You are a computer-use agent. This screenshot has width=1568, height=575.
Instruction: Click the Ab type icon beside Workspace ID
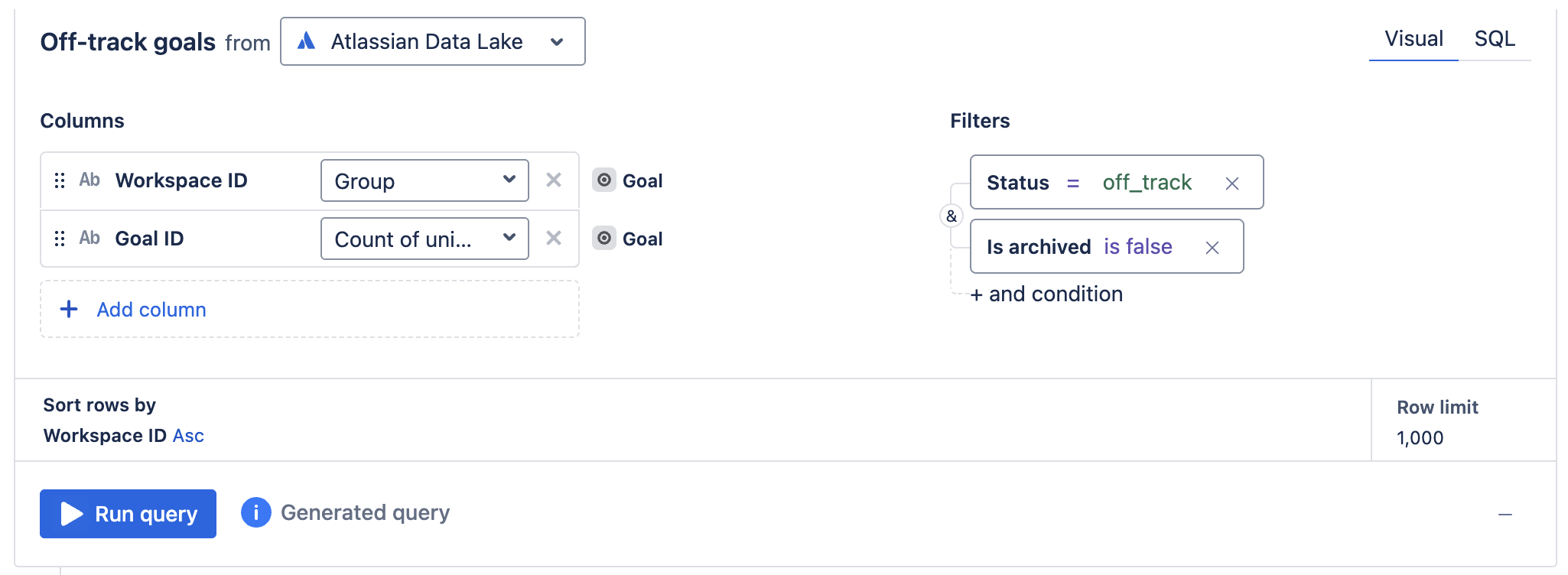[89, 180]
